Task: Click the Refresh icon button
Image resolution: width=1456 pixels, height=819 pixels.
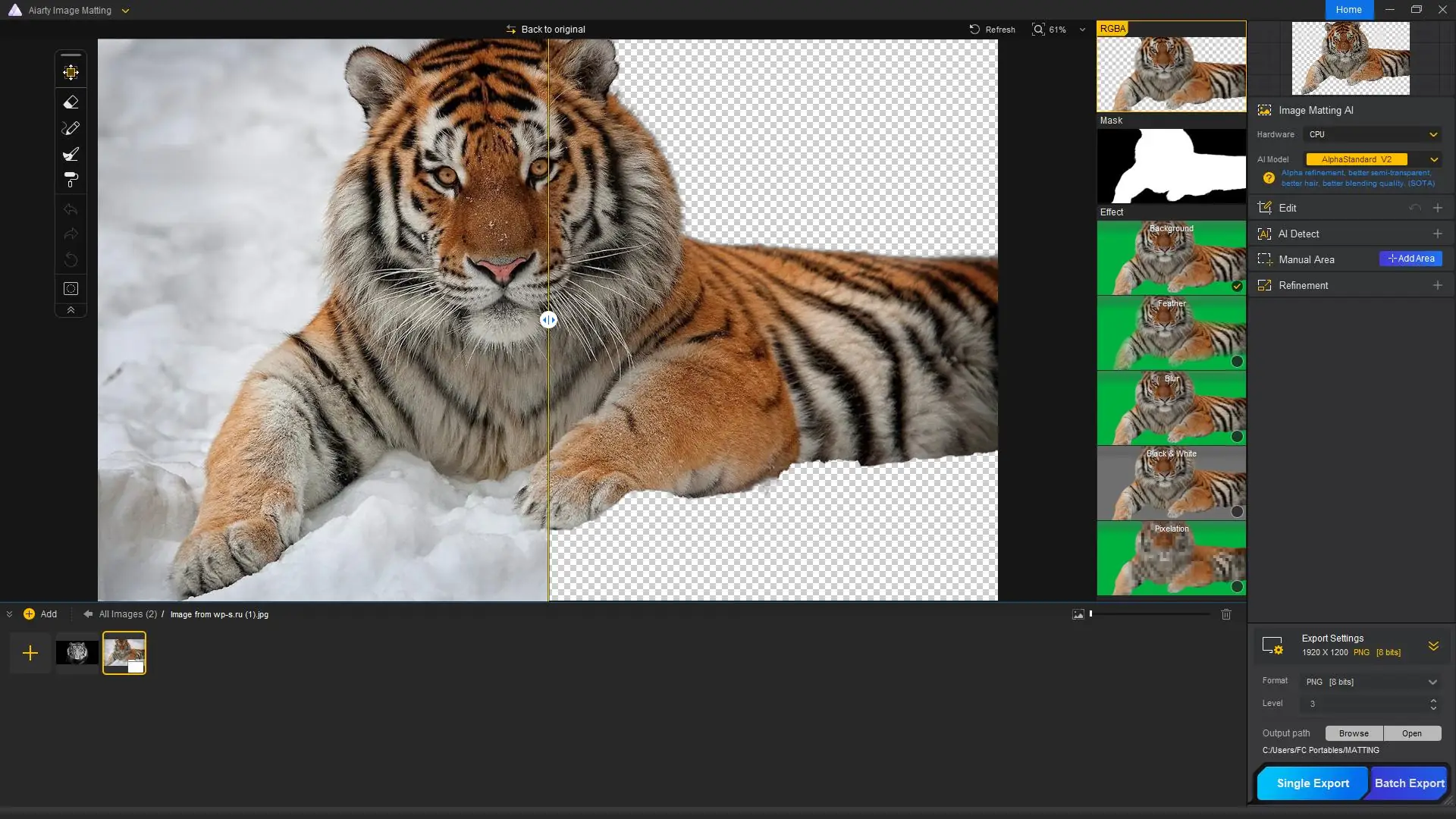Action: coord(974,29)
